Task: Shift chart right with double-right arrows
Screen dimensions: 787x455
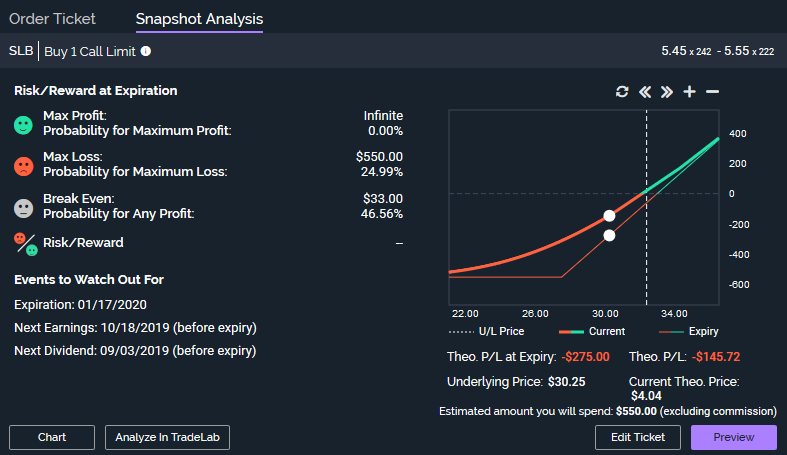Action: coord(667,92)
